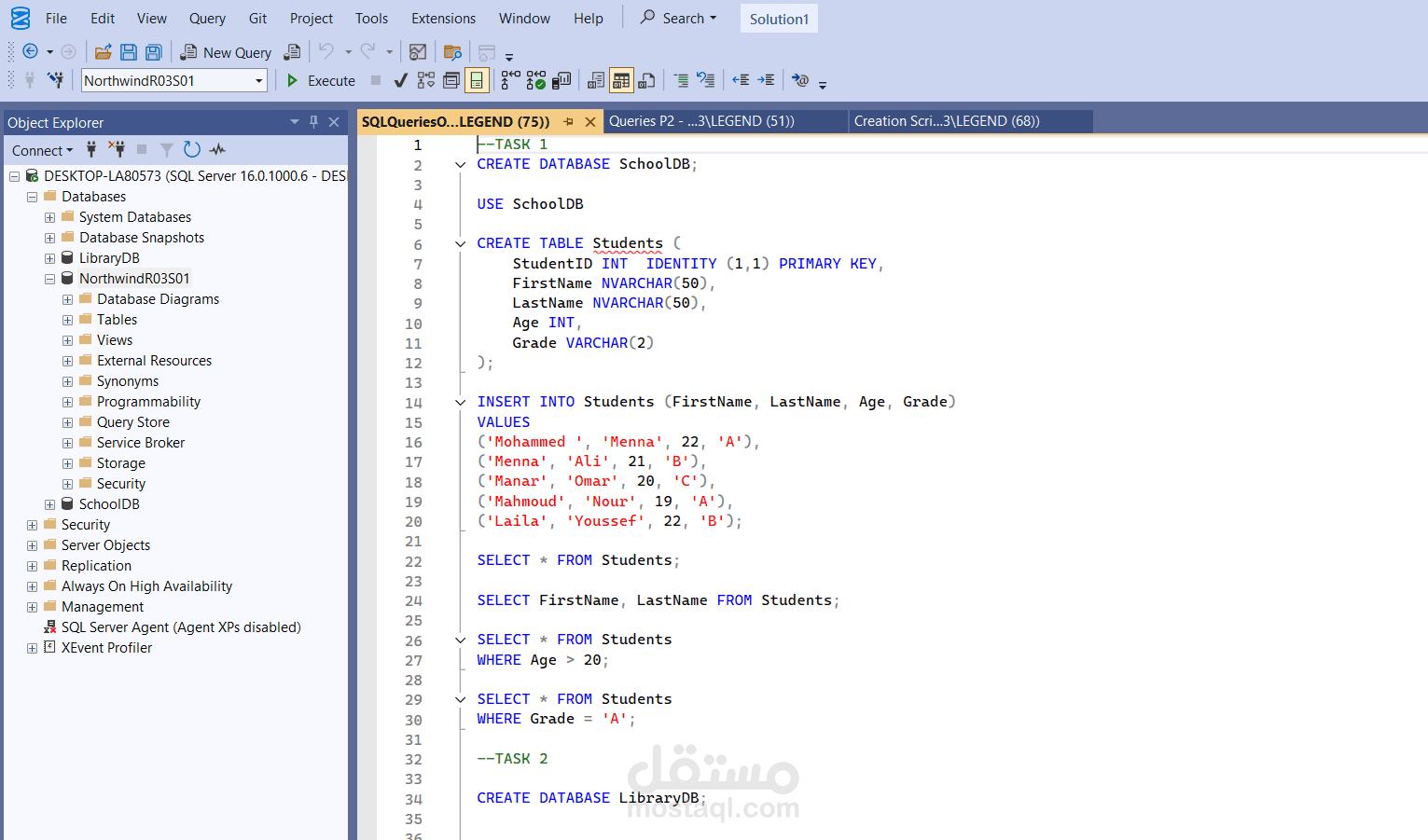The height and width of the screenshot is (840, 1428).
Task: Open the Help menu
Action: pyautogui.click(x=589, y=19)
